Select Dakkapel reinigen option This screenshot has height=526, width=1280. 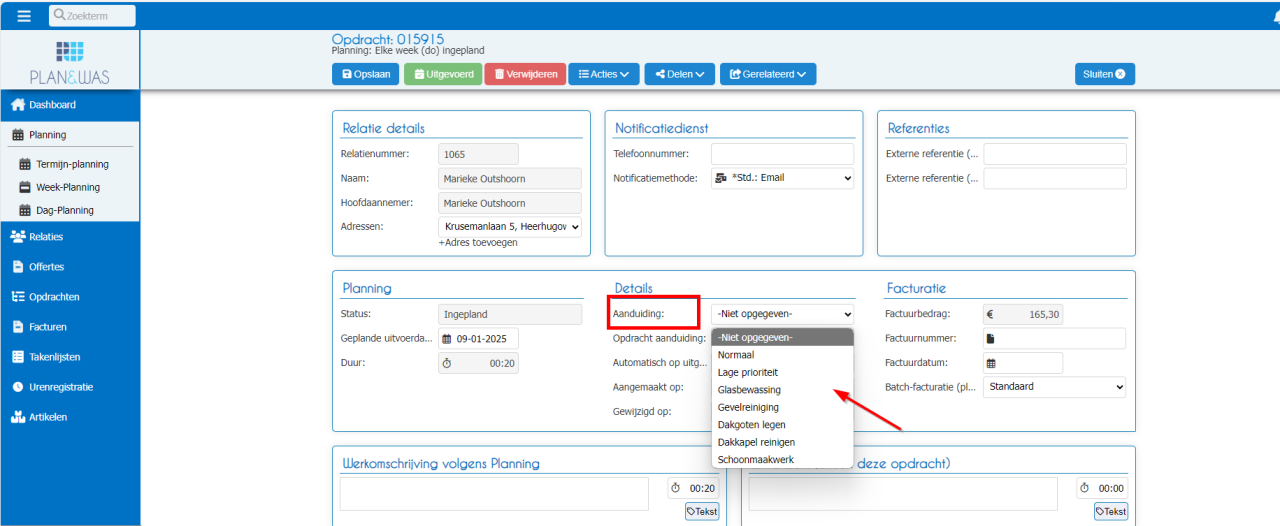(x=782, y=442)
